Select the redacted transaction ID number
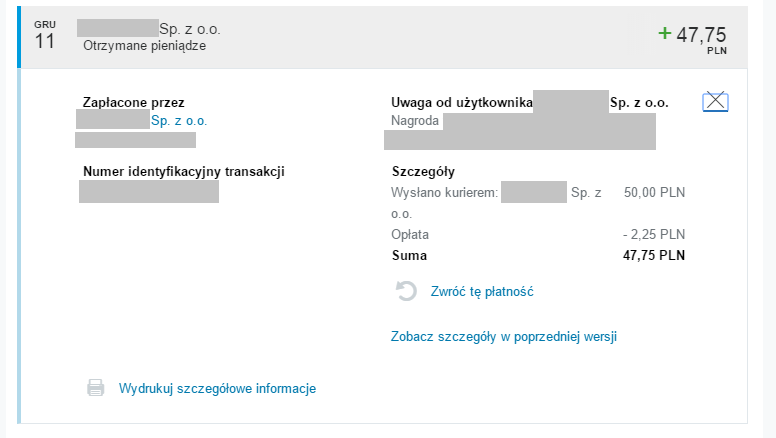The height and width of the screenshot is (438, 776). click(149, 191)
